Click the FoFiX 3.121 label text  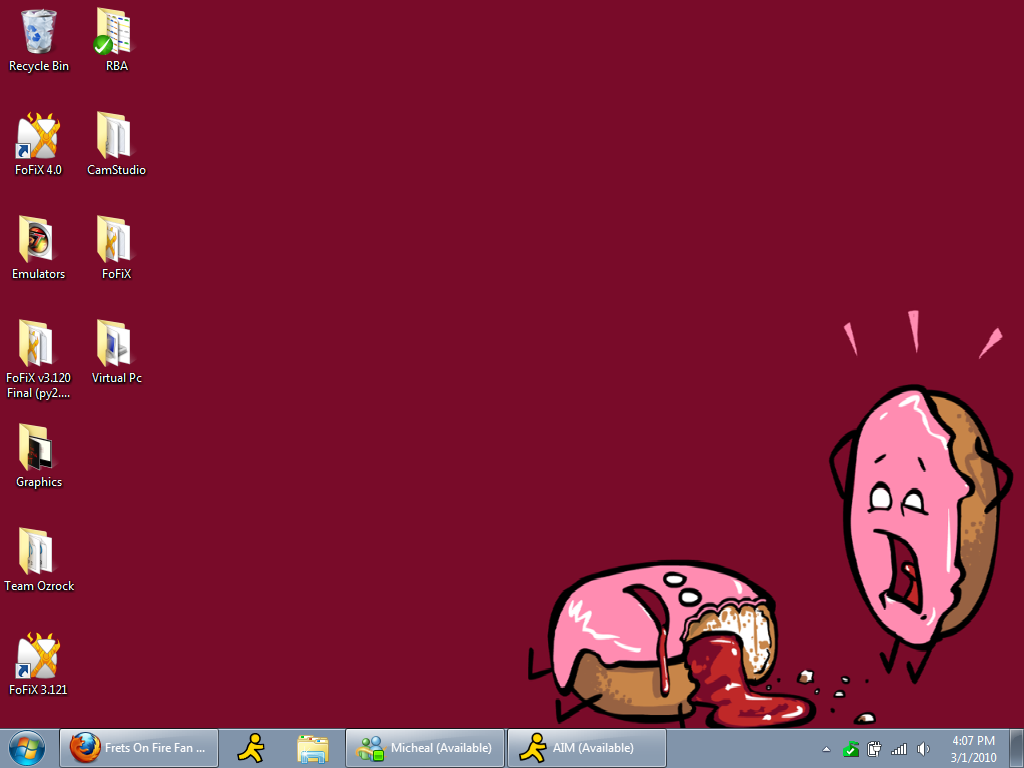click(38, 690)
